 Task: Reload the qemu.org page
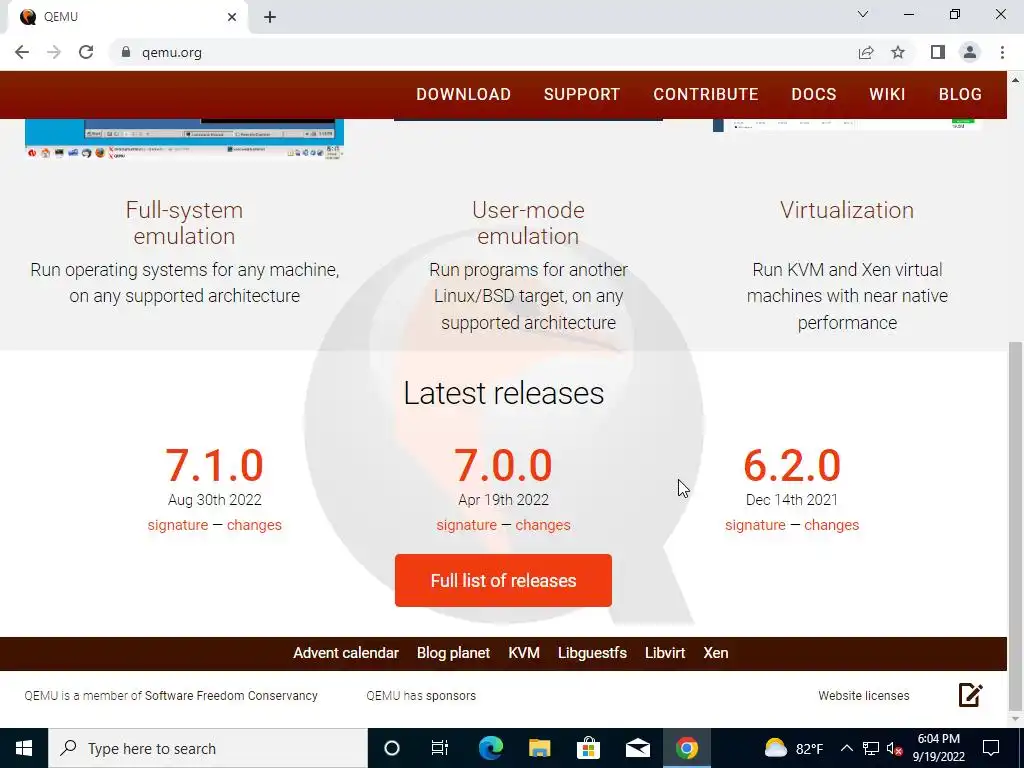click(86, 52)
